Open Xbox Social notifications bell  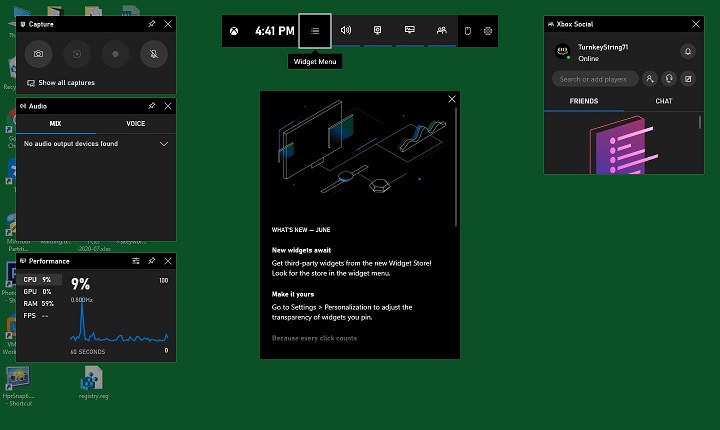[x=688, y=51]
